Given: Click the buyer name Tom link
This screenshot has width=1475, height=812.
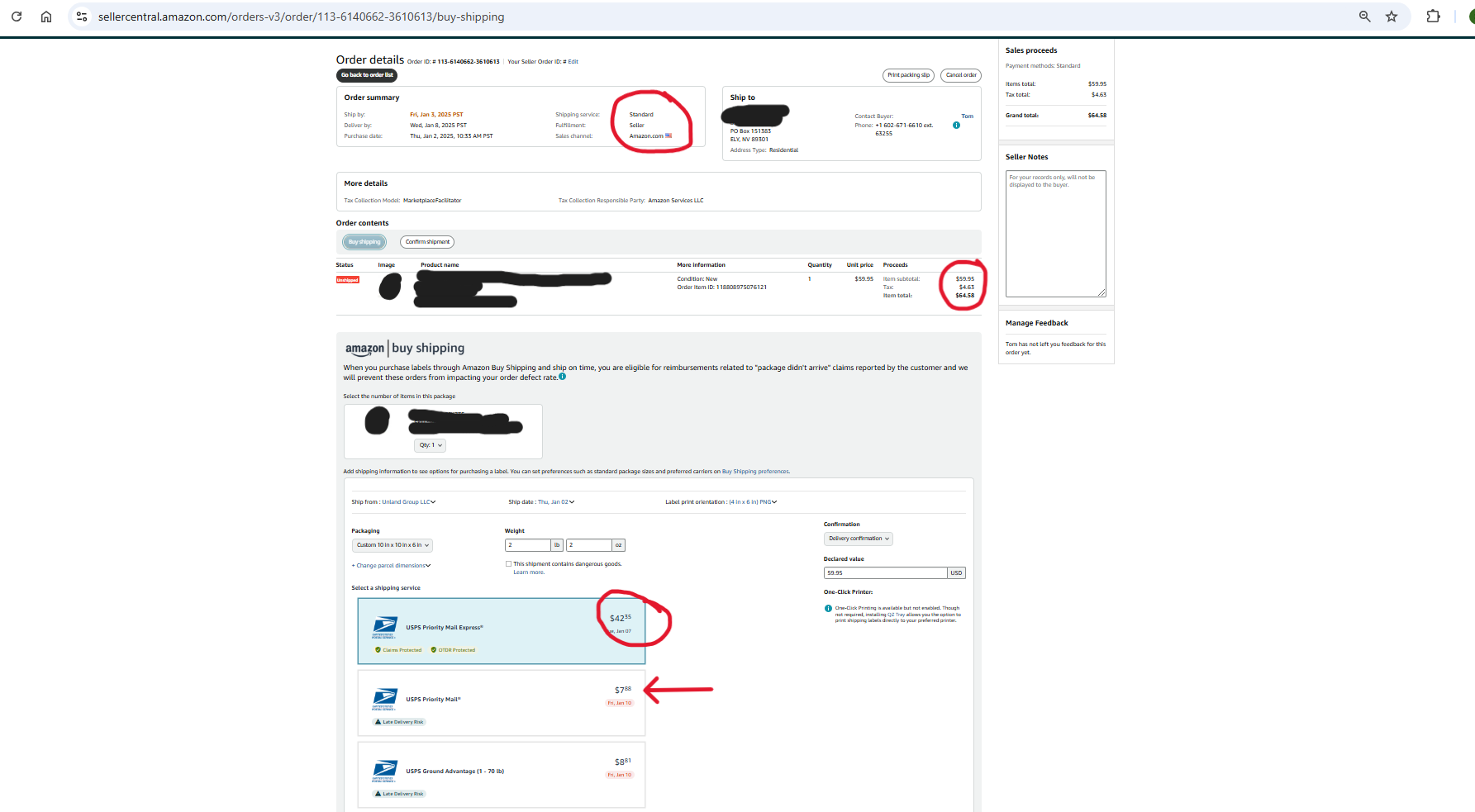Looking at the screenshot, I should [x=967, y=116].
